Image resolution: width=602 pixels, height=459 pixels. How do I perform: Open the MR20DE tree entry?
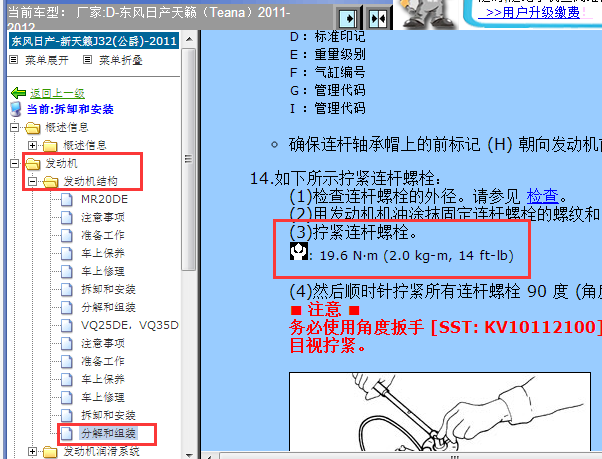click(x=104, y=199)
